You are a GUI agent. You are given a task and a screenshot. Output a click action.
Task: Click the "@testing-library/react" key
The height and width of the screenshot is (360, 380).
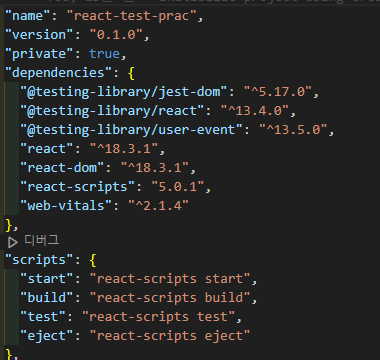(113, 111)
